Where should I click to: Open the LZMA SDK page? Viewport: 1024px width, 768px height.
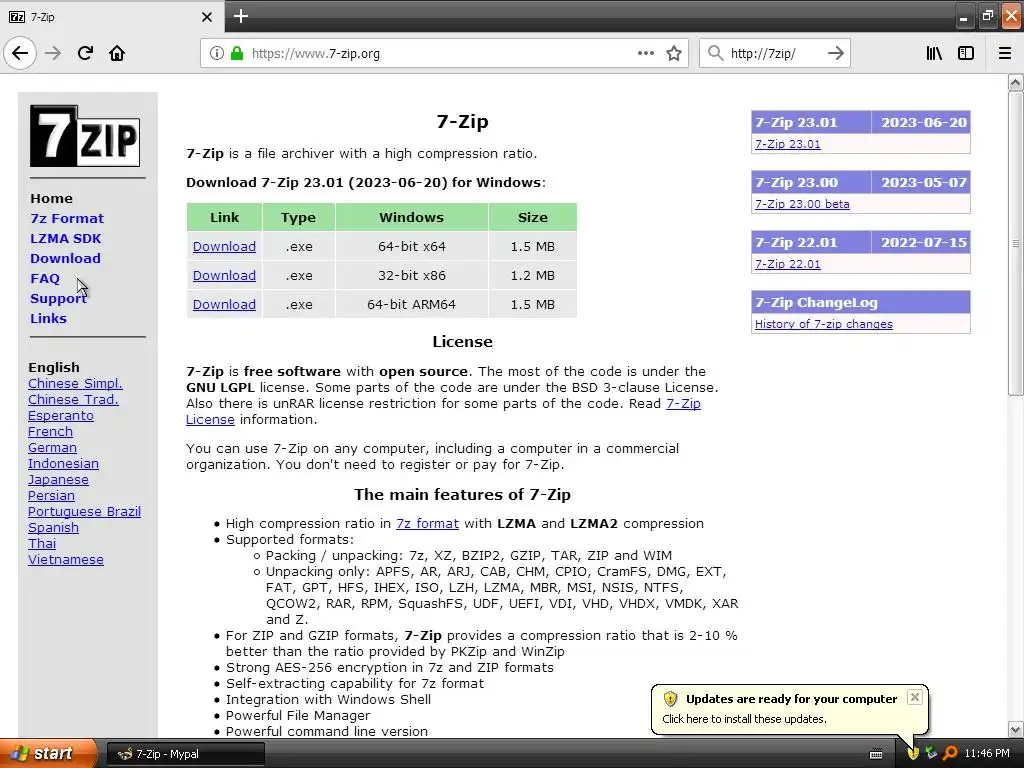tap(65, 238)
